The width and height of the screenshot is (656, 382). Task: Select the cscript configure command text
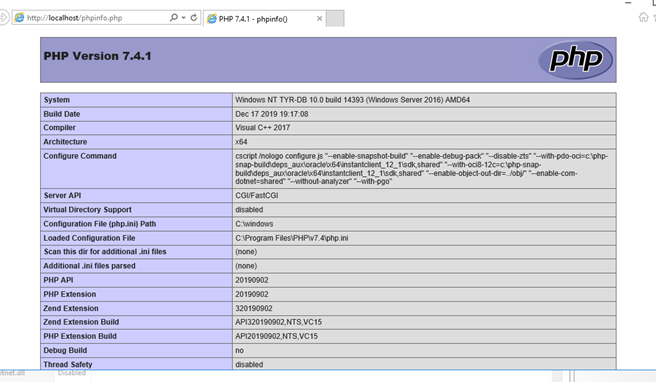[422, 169]
